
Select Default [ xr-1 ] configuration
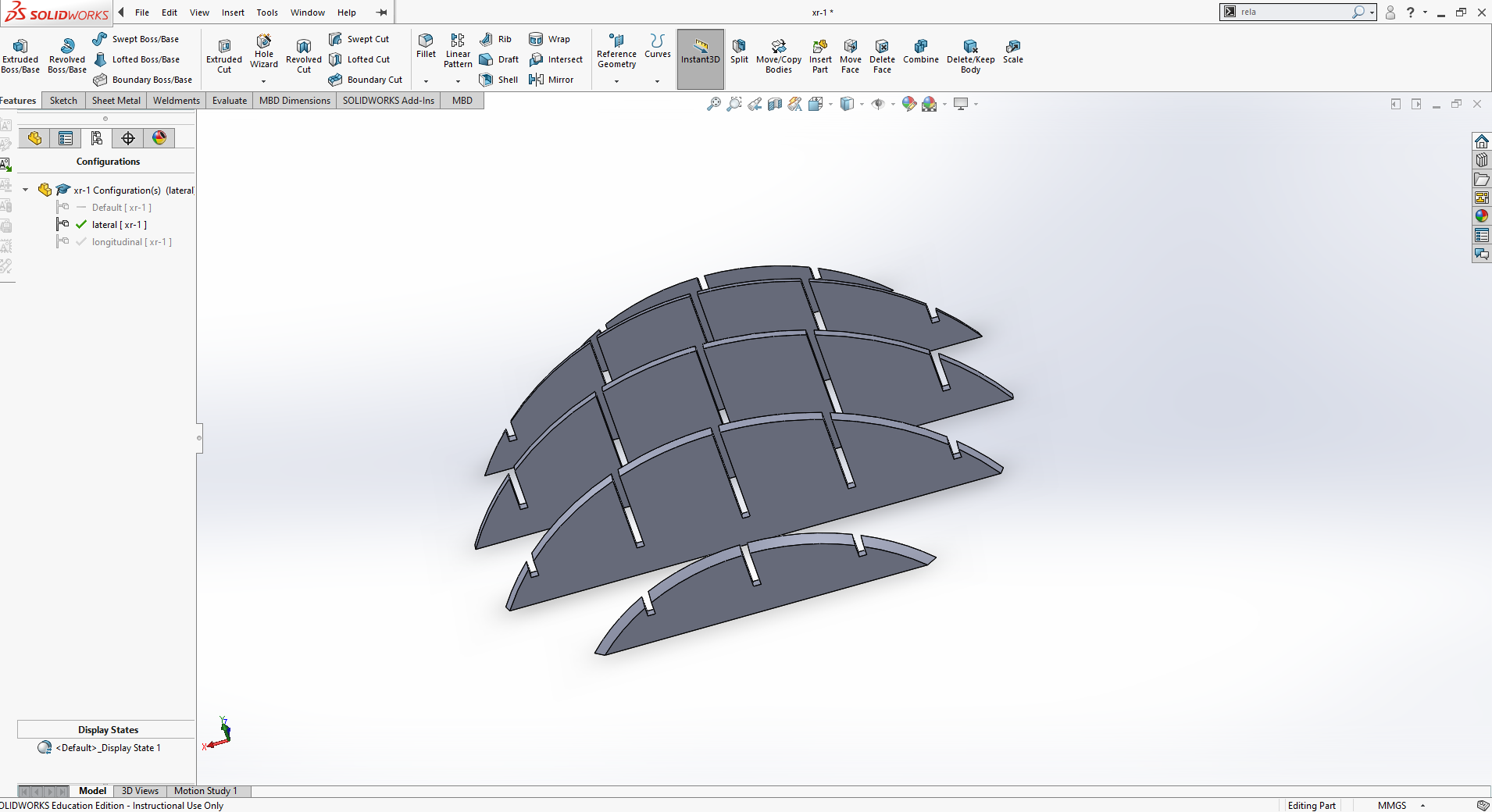[x=121, y=208]
